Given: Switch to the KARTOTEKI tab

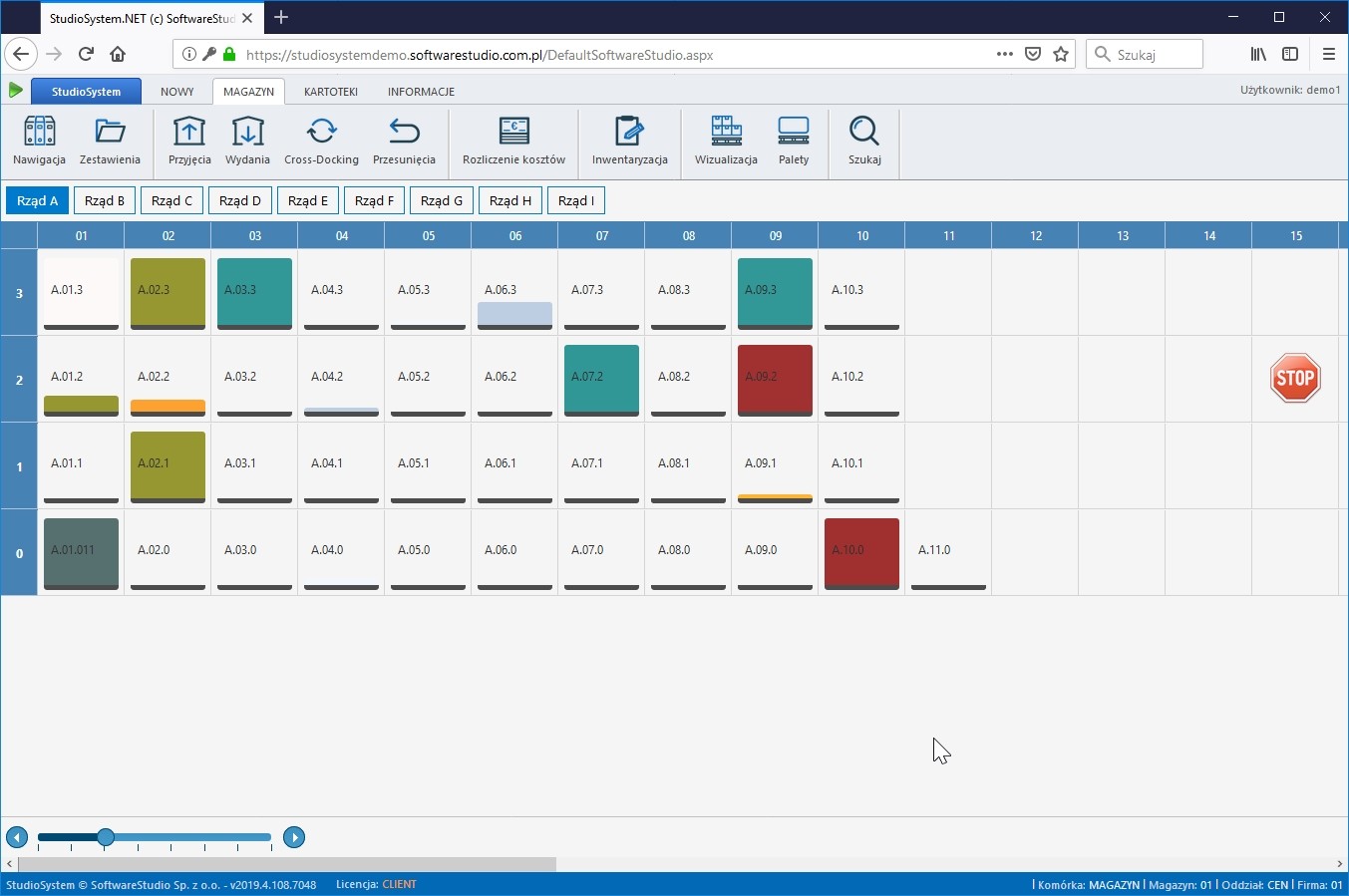Looking at the screenshot, I should click(331, 91).
